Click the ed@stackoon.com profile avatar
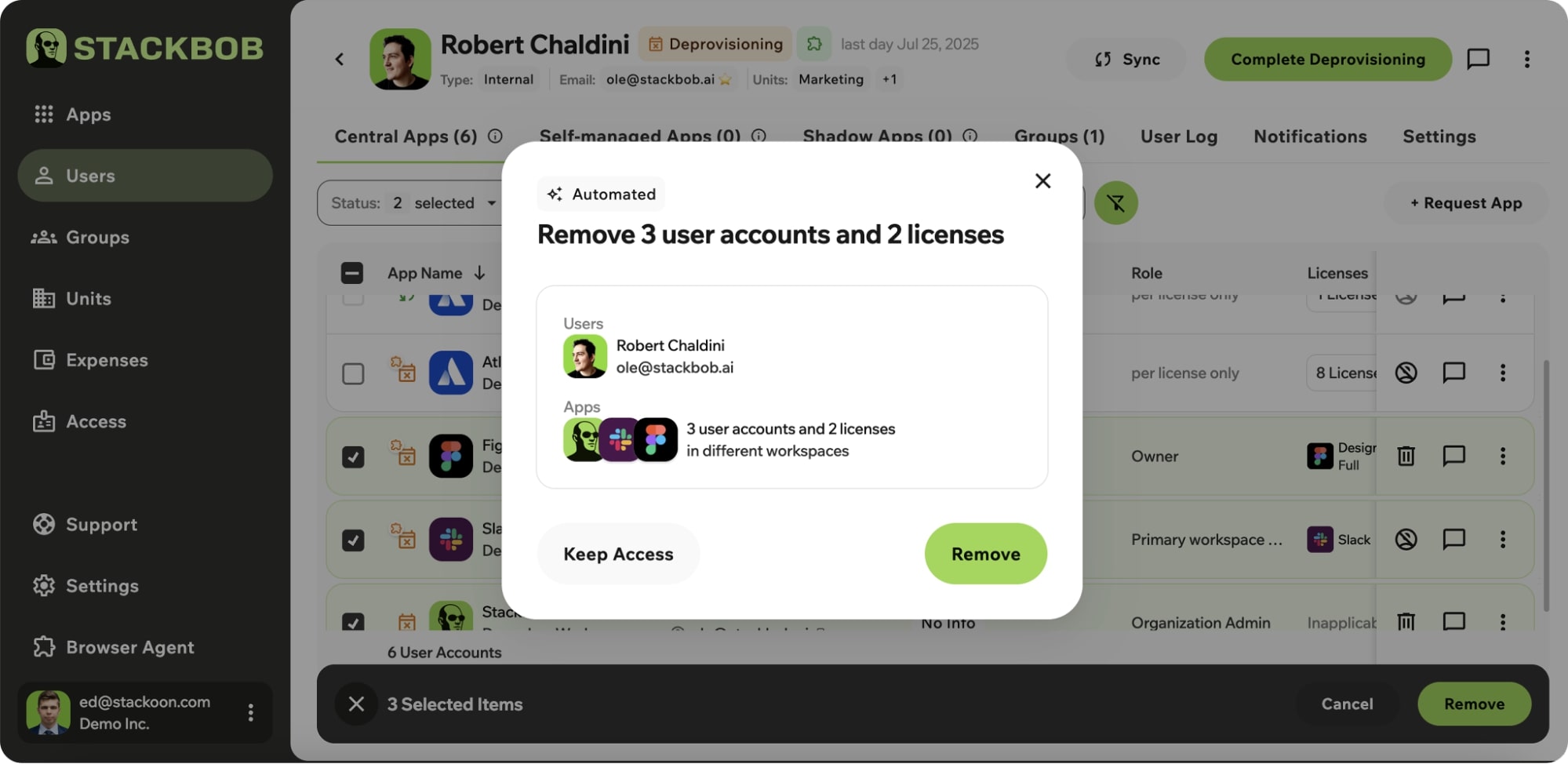 (x=48, y=712)
